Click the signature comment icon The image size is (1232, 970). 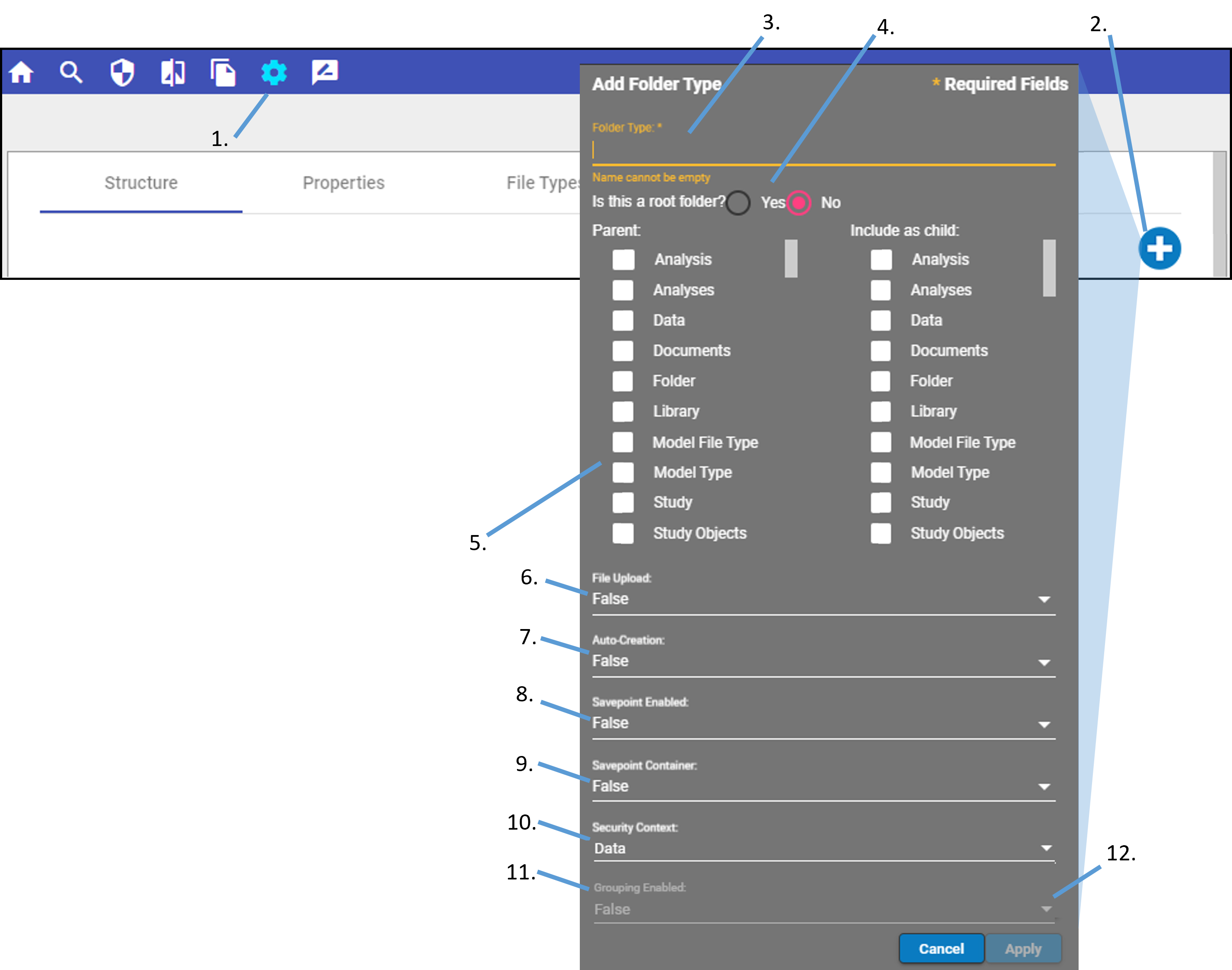click(x=324, y=72)
